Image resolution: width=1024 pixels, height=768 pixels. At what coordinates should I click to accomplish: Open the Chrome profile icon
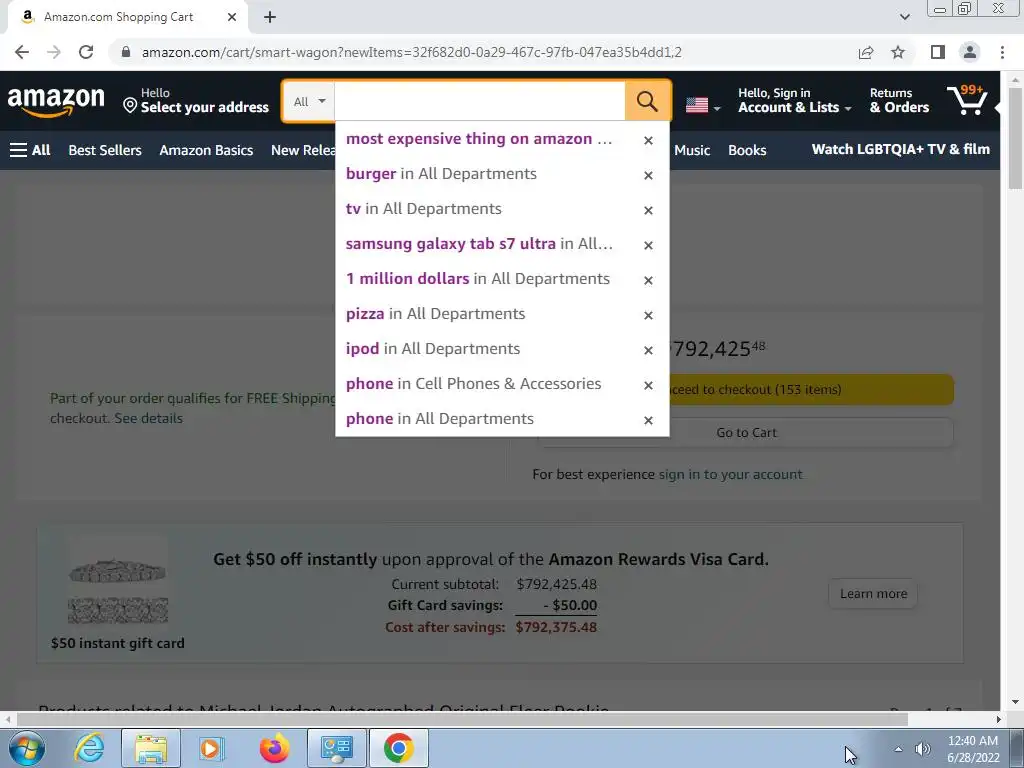pyautogui.click(x=970, y=52)
